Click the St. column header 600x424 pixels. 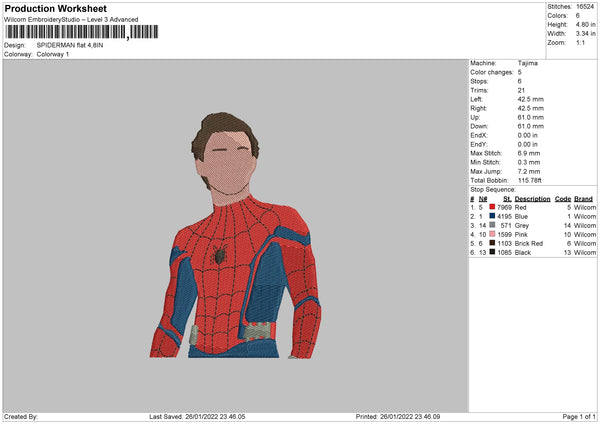point(507,198)
